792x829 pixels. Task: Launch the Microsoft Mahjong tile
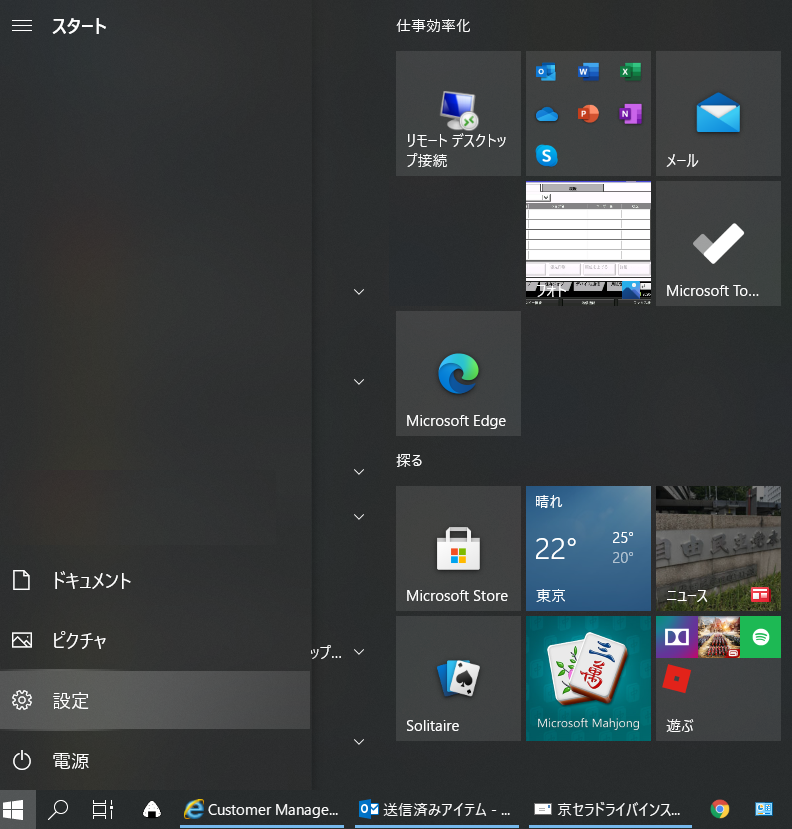pos(588,678)
